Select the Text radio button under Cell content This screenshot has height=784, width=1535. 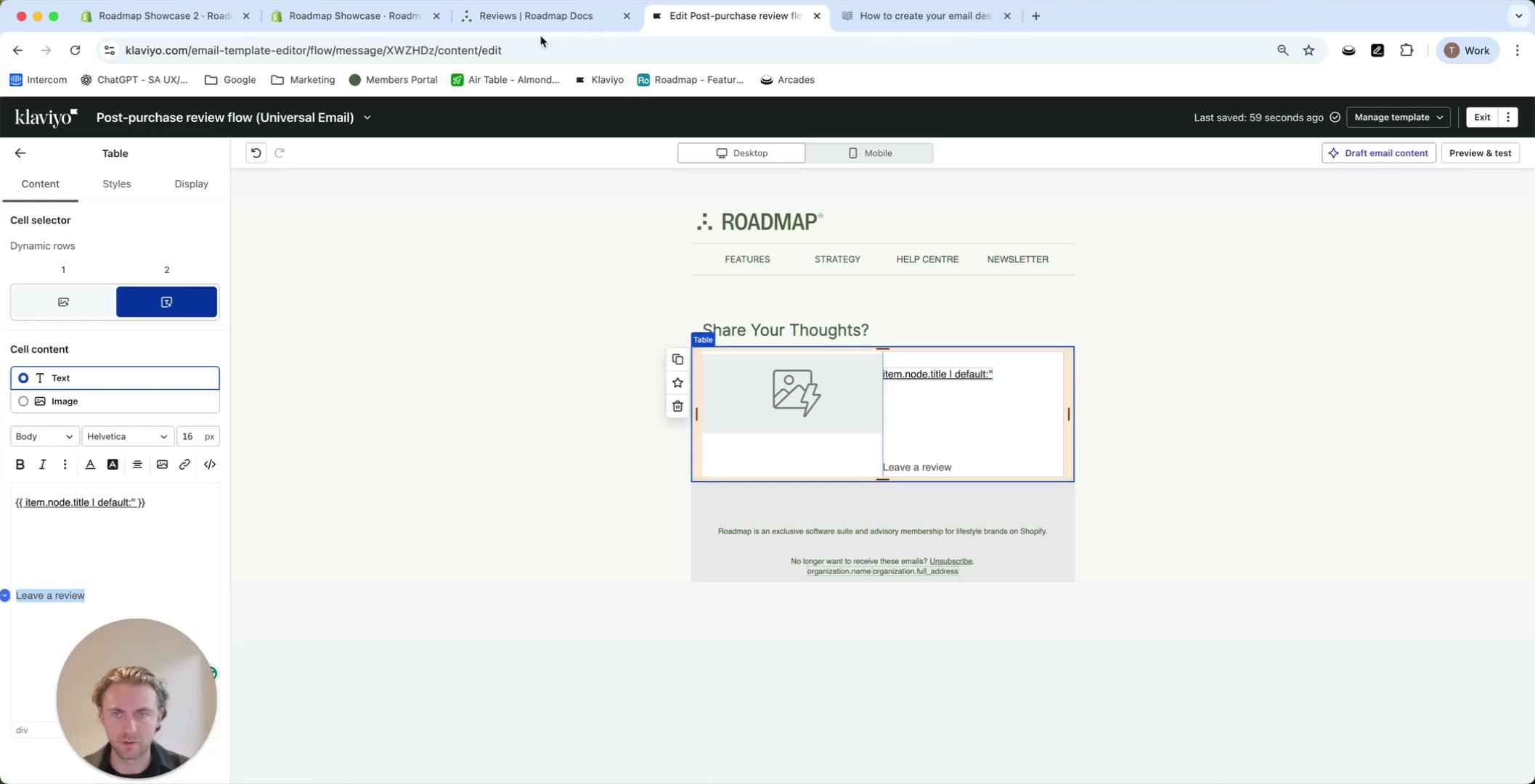23,377
